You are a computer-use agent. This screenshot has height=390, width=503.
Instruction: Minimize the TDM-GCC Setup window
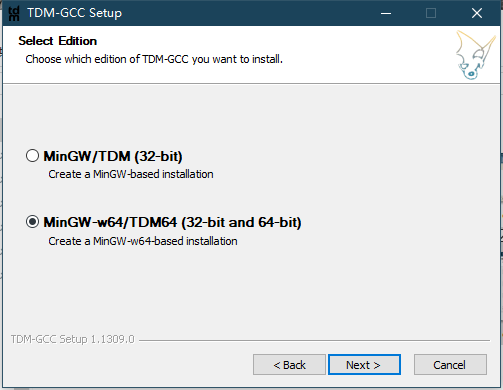tap(386, 13)
